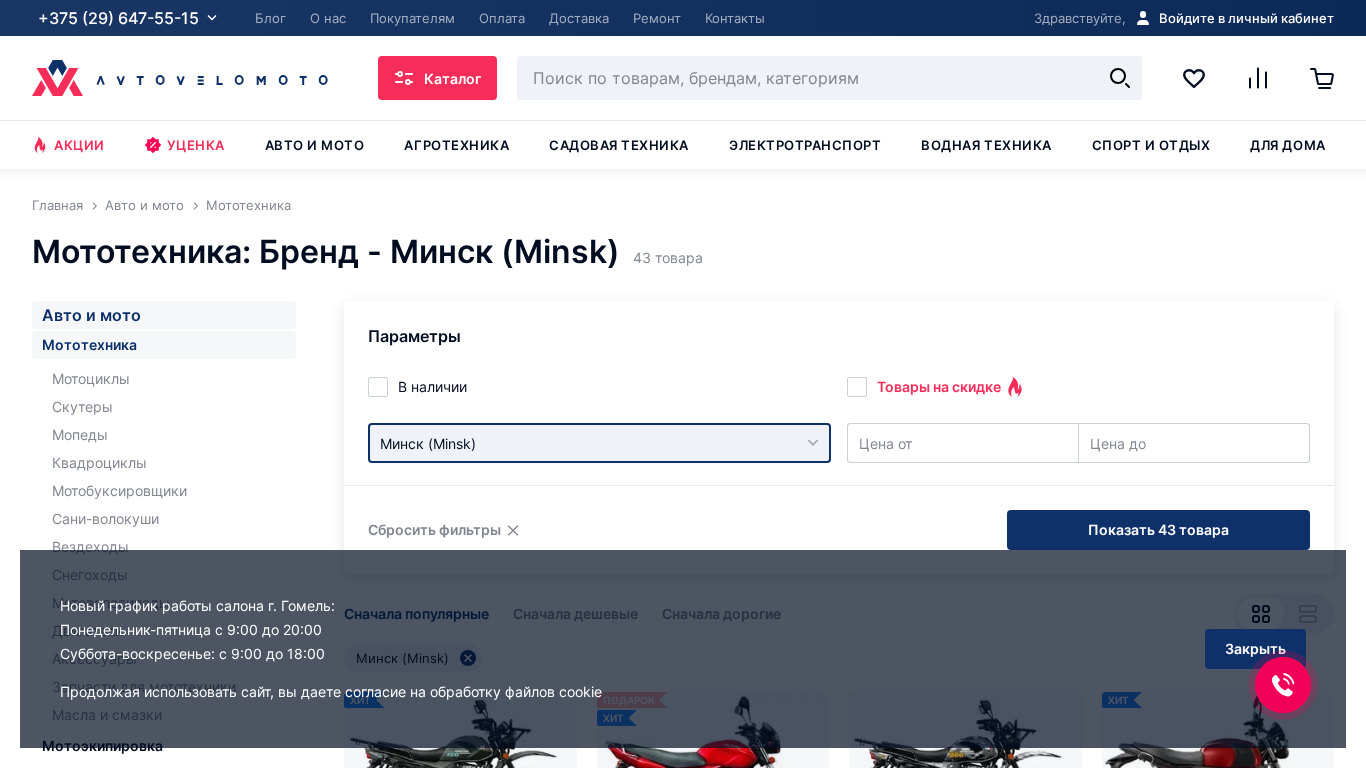
Task: Open the Ремонт link
Action: (657, 18)
